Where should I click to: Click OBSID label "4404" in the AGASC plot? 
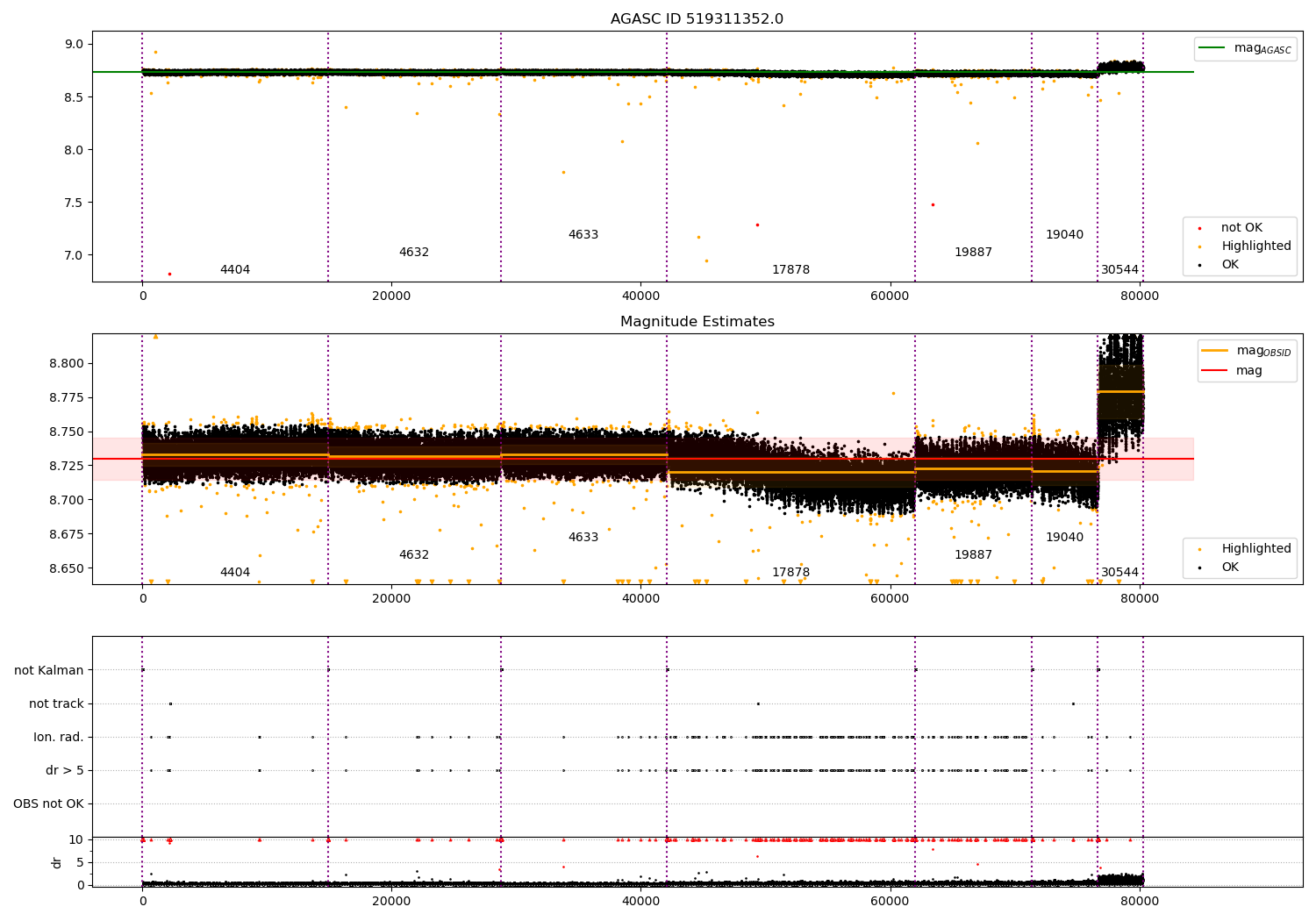point(235,270)
